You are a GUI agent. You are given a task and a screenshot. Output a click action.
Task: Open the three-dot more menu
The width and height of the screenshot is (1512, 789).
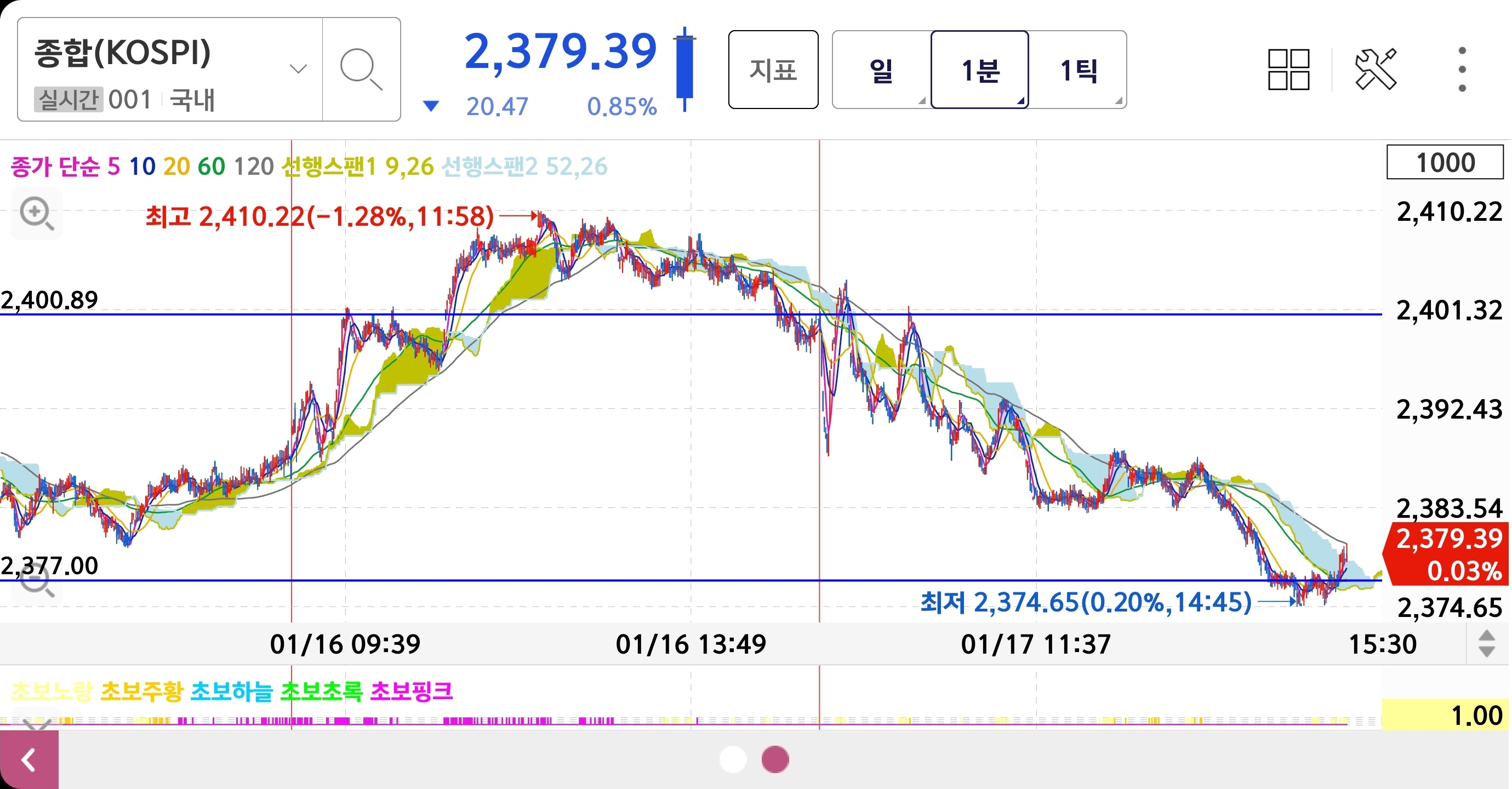tap(1462, 69)
